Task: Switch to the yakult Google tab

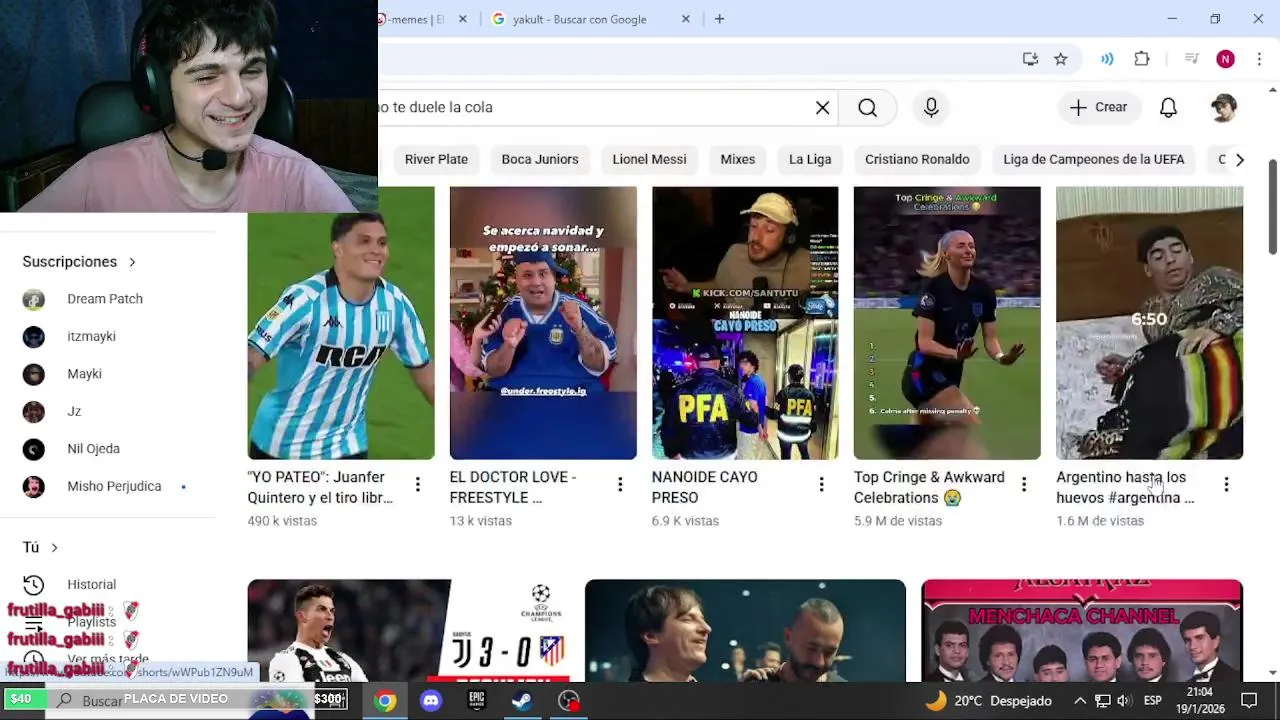Action: coord(590,19)
